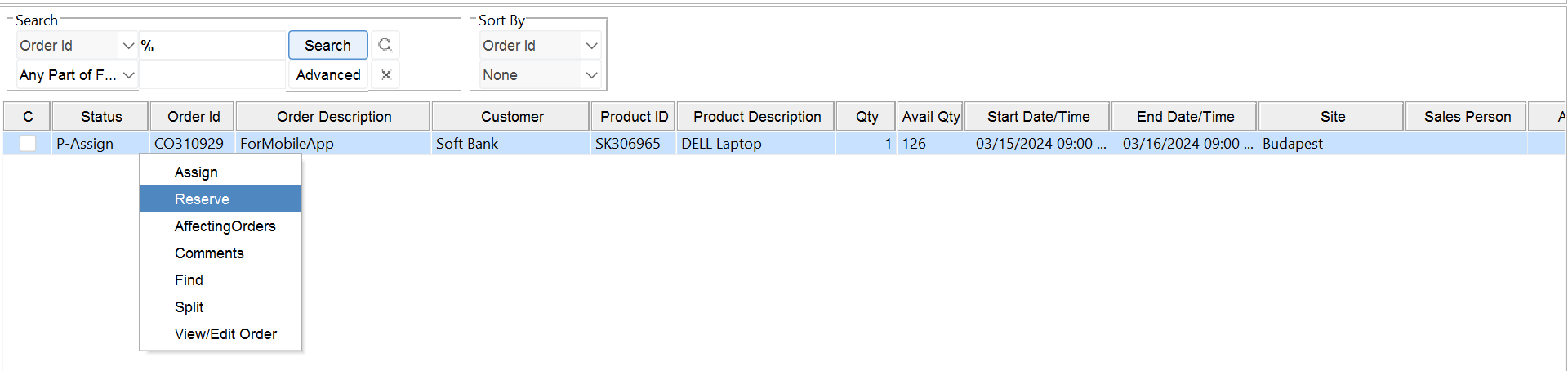1568x371 pixels.
Task: Click the X clear search icon
Action: pos(386,74)
